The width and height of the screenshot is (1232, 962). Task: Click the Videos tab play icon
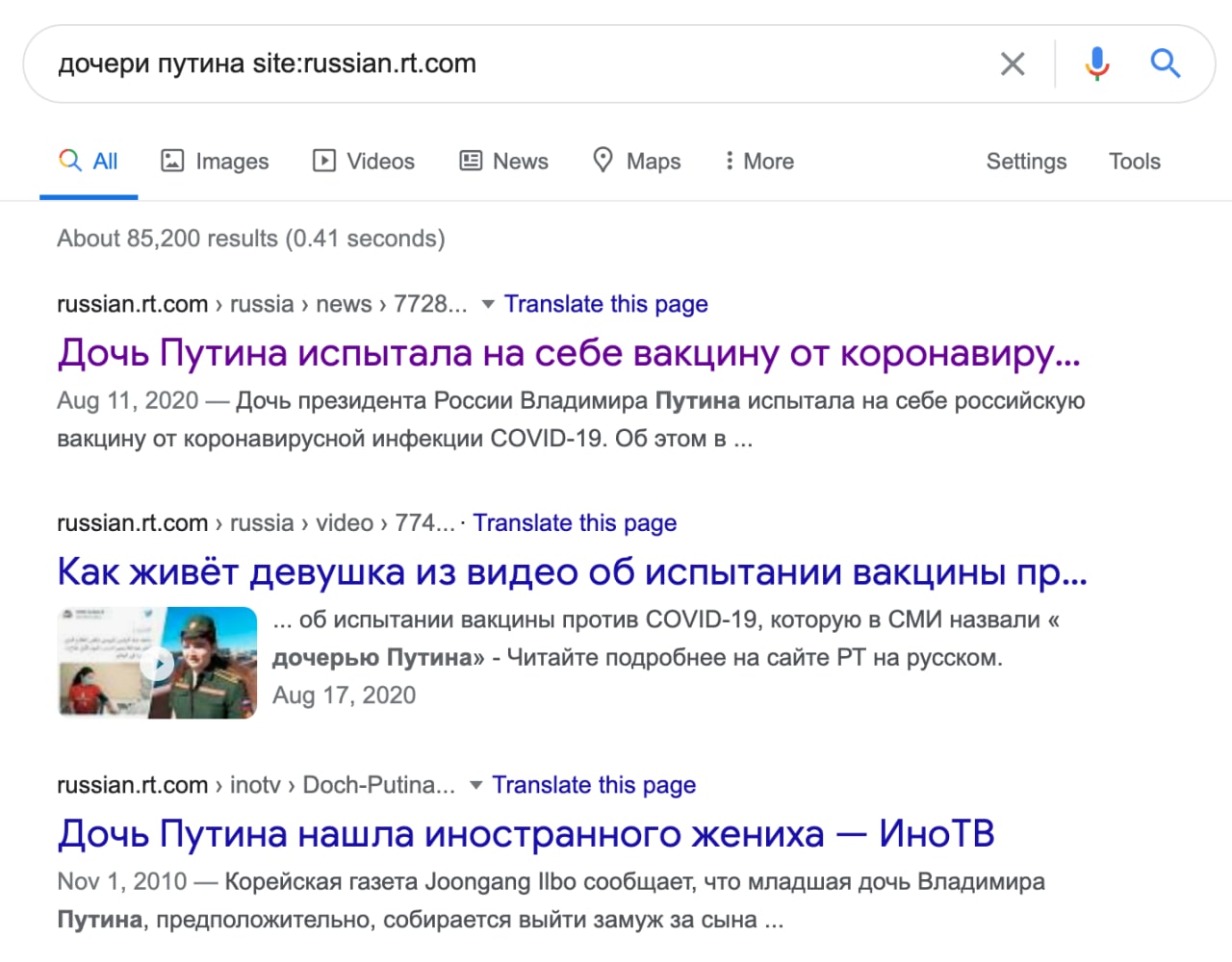click(x=324, y=161)
